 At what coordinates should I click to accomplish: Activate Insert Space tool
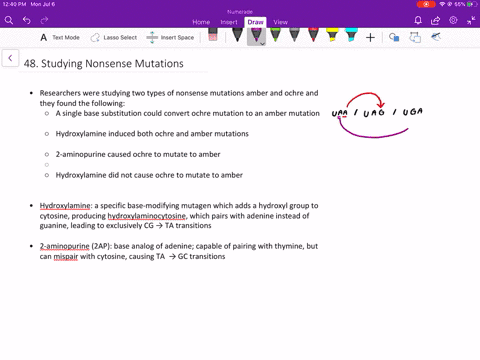coord(170,37)
